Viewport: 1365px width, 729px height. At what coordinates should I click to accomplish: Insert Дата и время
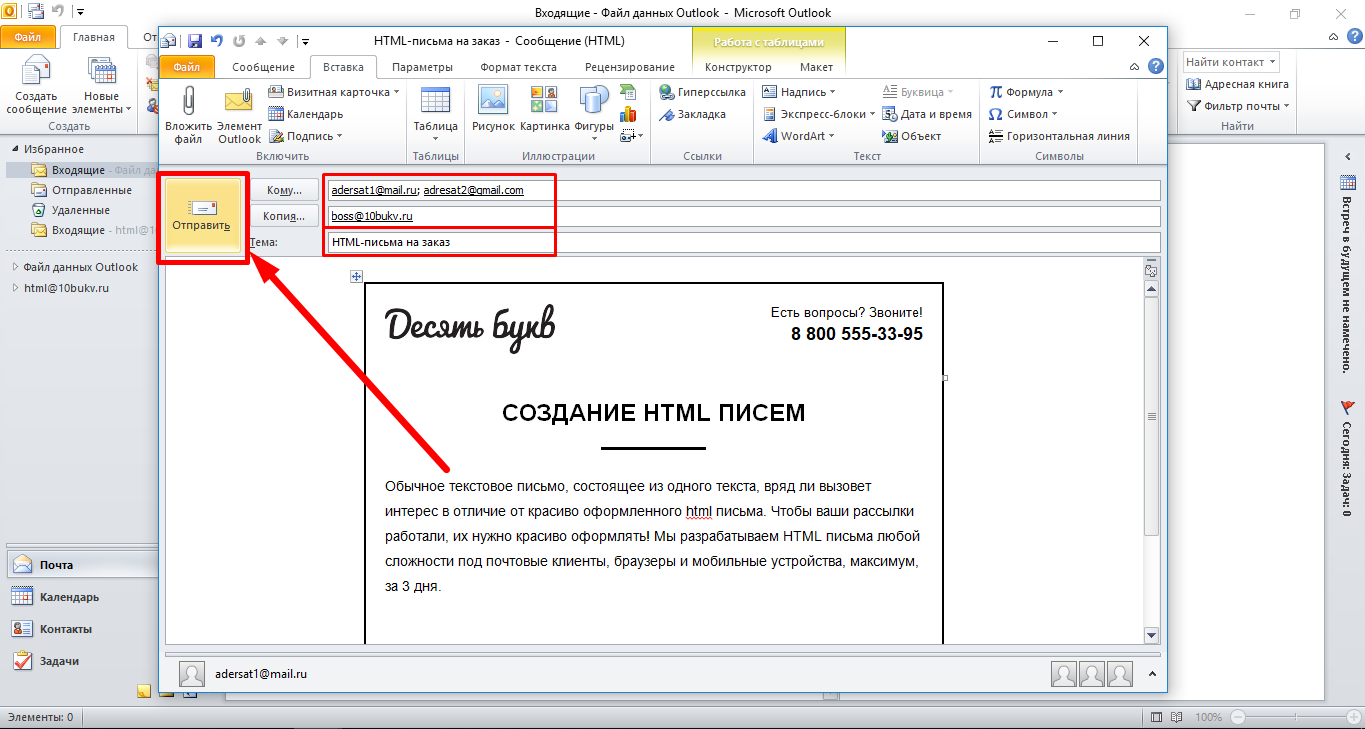tap(928, 114)
